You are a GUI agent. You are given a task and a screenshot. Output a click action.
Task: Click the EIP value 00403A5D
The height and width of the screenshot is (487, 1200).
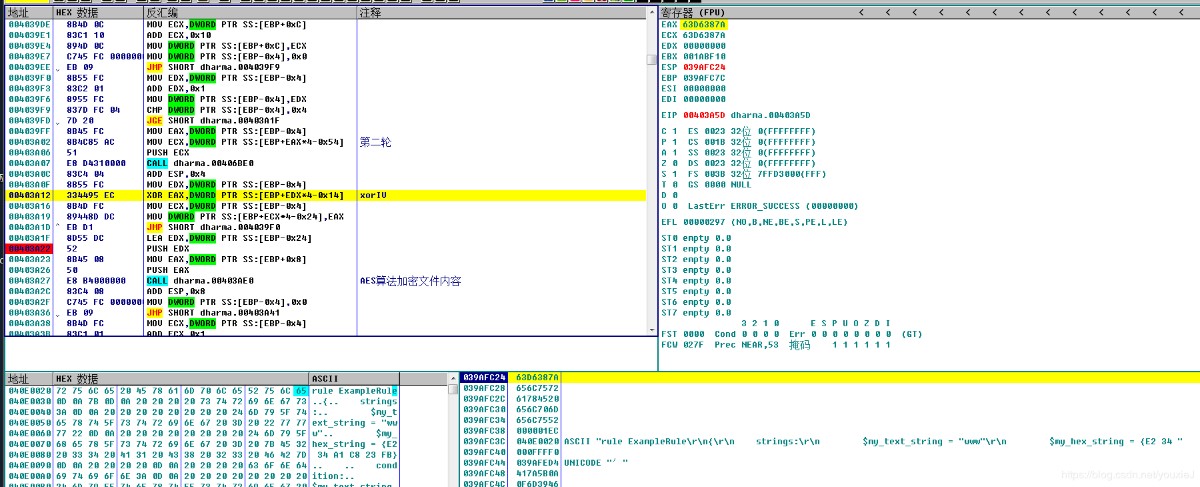pyautogui.click(x=704, y=115)
